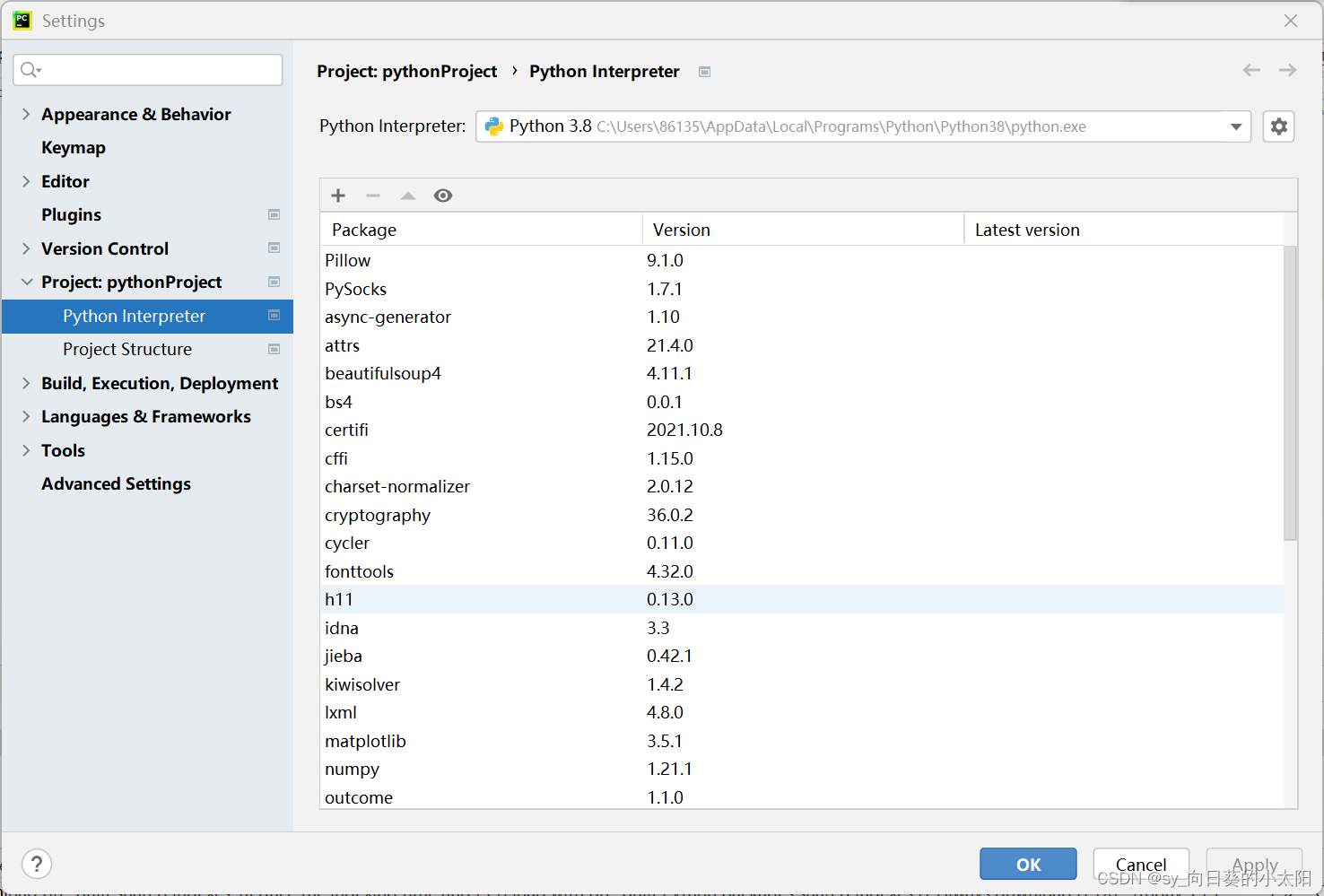Image resolution: width=1324 pixels, height=896 pixels.
Task: Select the beautifulsoup4 package row
Action: 802,373
